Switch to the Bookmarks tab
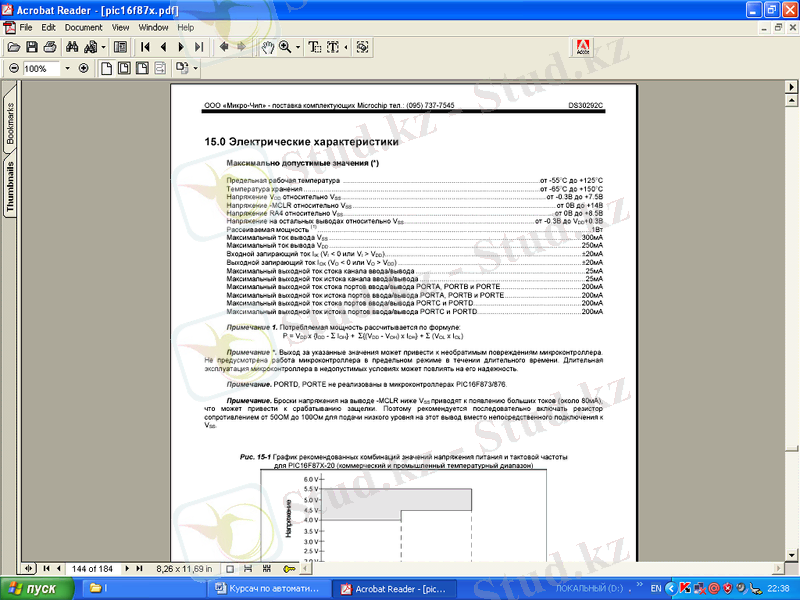This screenshot has height=600, width=800. click(x=10, y=124)
